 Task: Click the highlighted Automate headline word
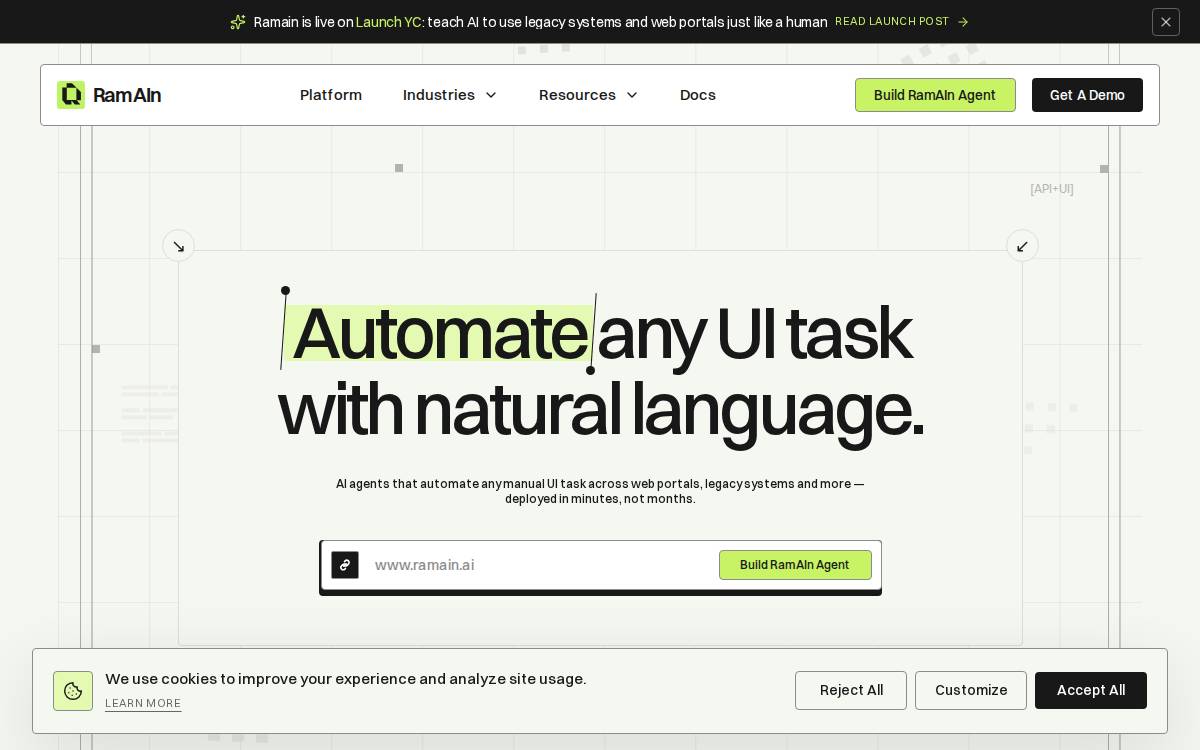point(439,333)
